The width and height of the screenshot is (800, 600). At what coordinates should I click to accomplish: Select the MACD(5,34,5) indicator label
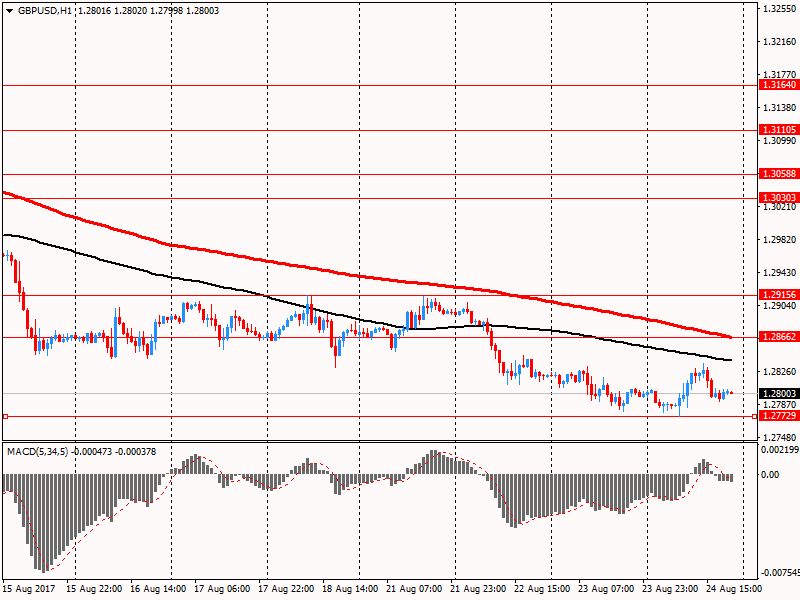37,452
